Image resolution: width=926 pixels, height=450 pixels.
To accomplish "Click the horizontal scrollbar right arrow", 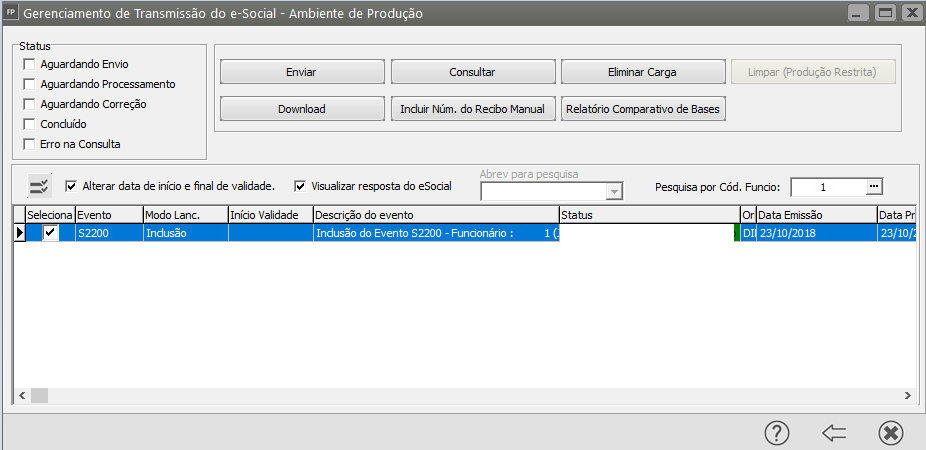I will click(x=907, y=396).
